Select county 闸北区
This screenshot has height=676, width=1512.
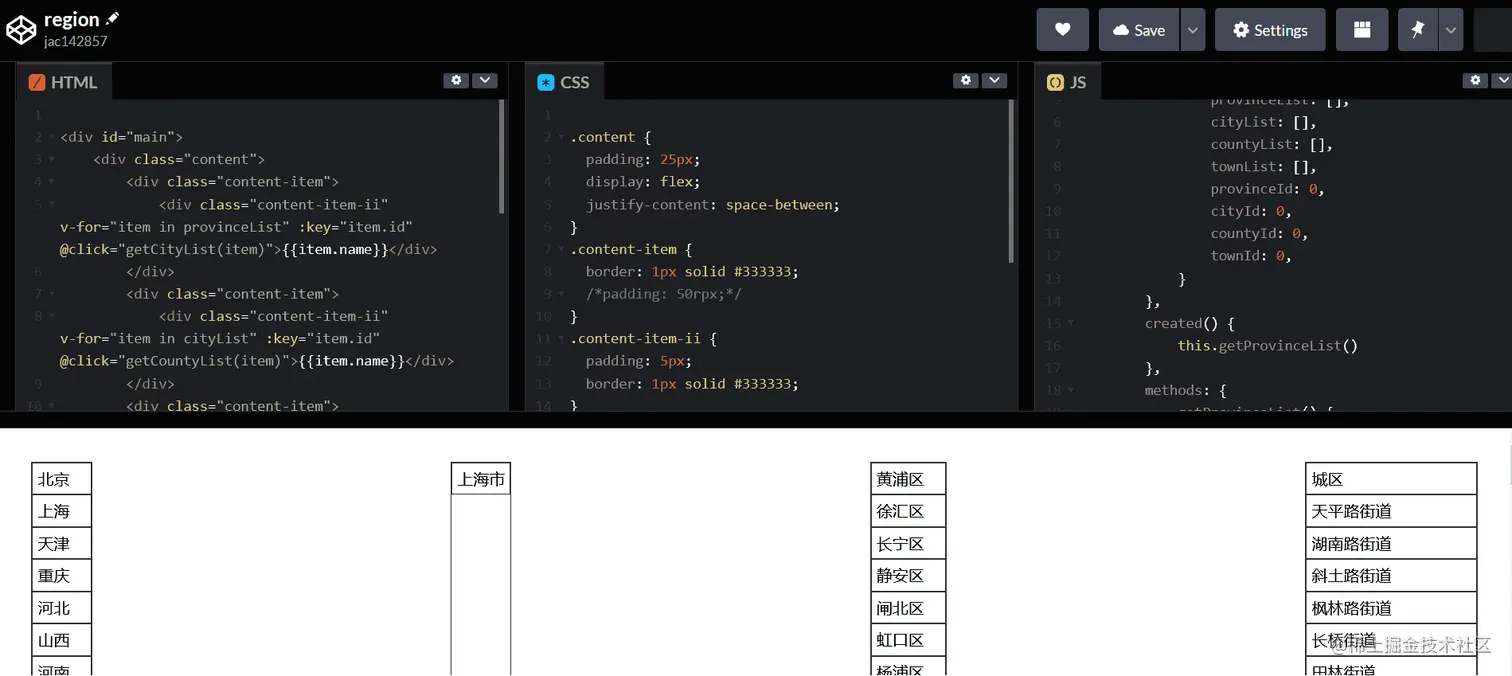(x=908, y=608)
